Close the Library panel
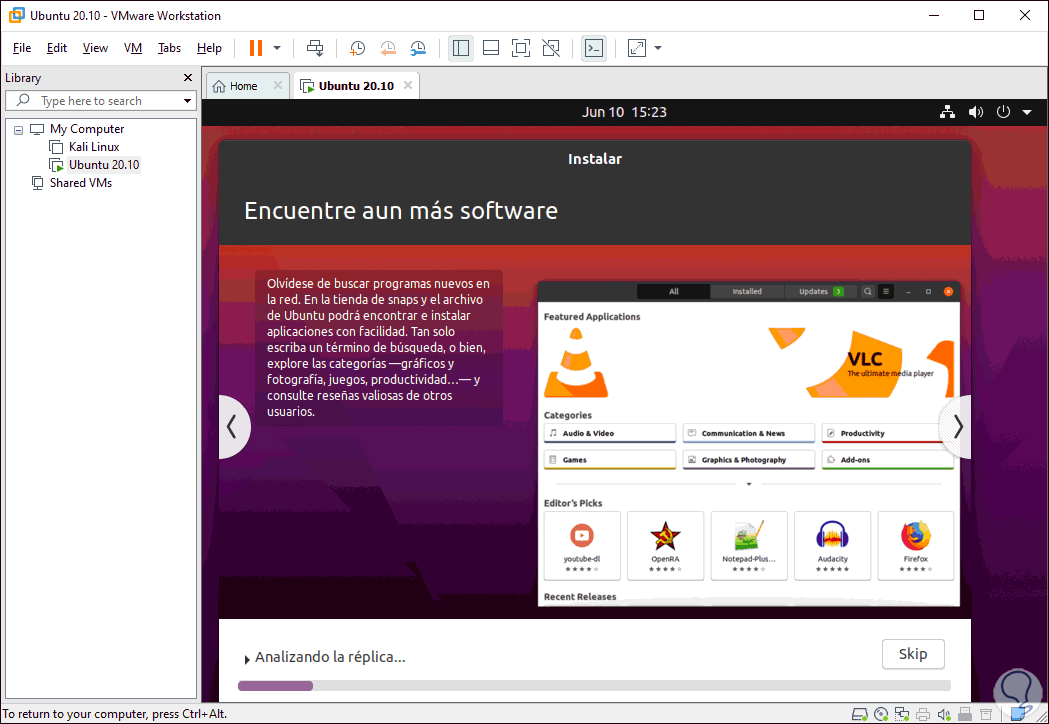Screen dimensions: 1049x724 tap(188, 78)
